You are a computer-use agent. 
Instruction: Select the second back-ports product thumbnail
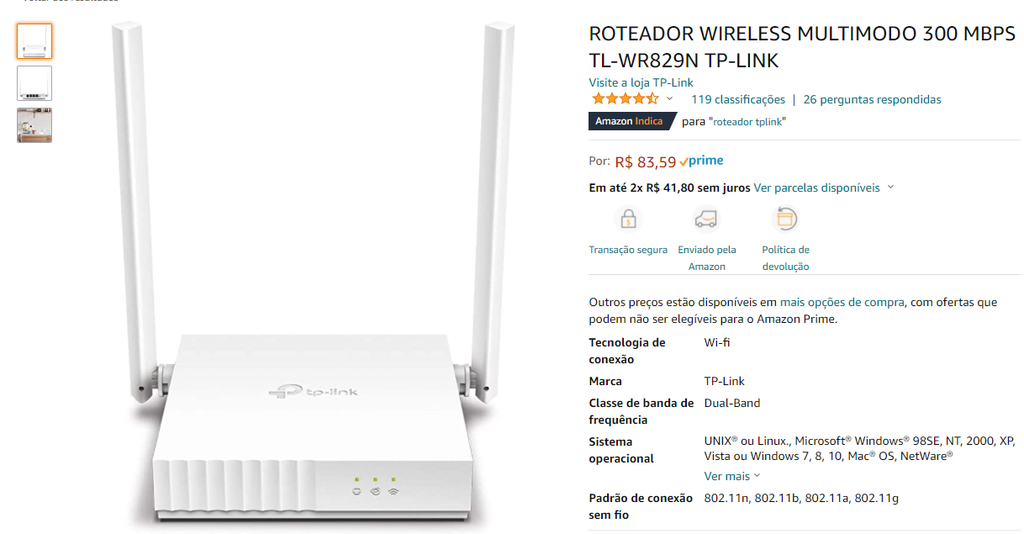tap(35, 83)
